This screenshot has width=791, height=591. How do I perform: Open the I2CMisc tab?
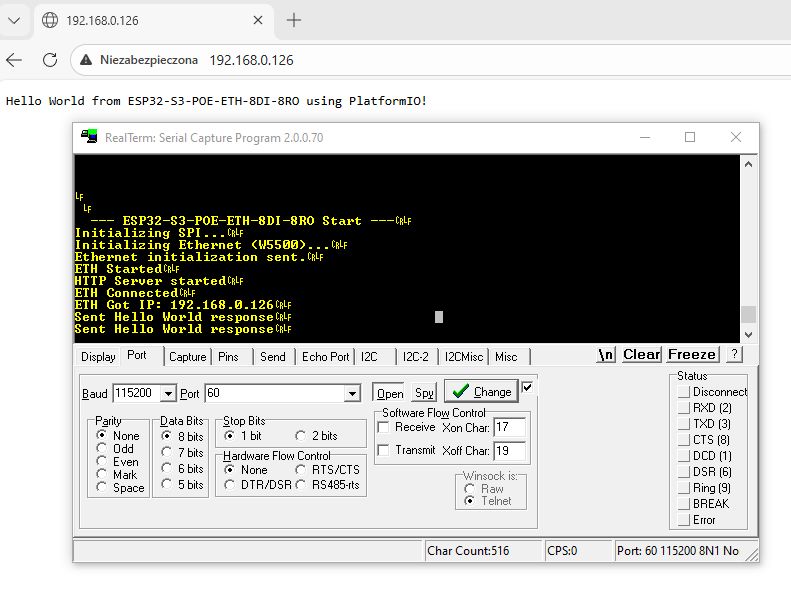click(464, 357)
